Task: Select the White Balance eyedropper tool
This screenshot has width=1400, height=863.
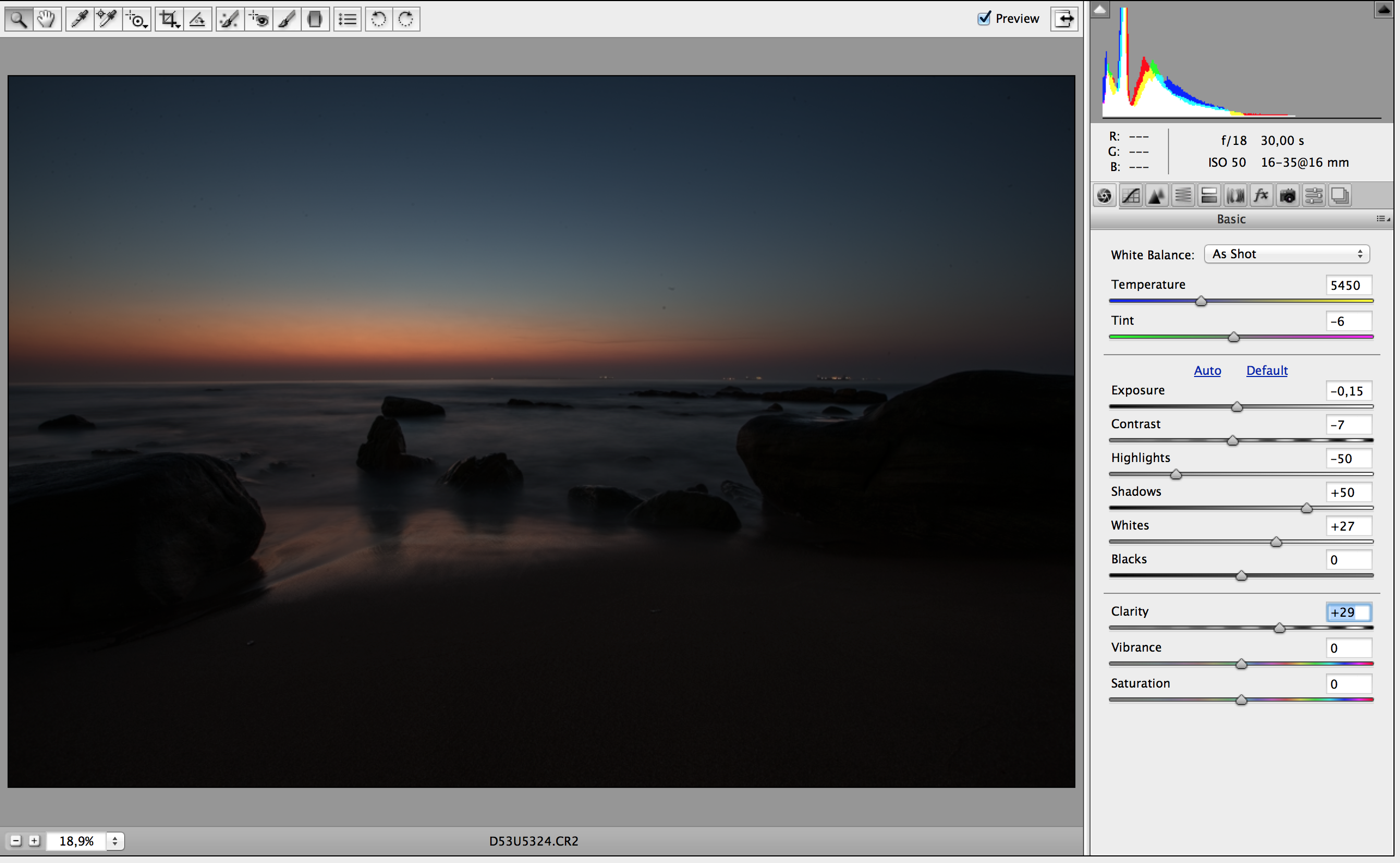Action: click(80, 20)
